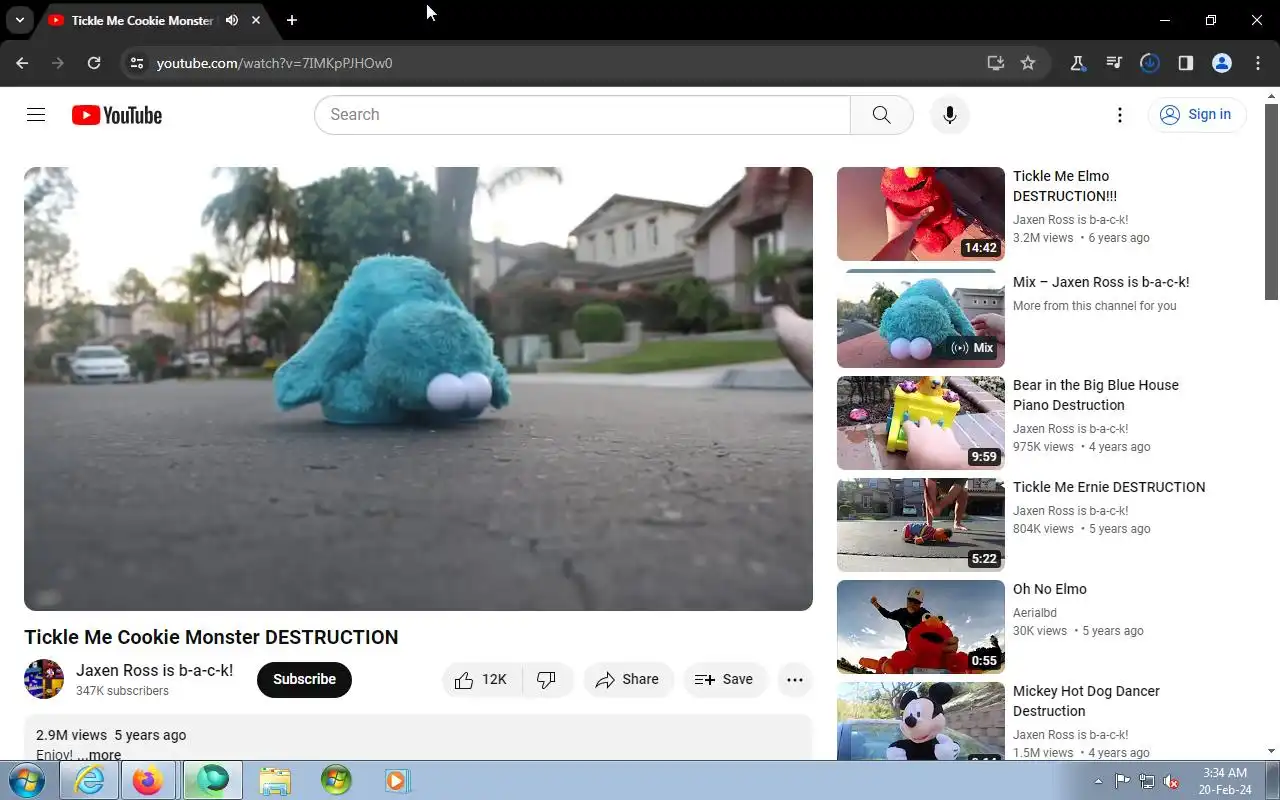
Task: Open a new browser tab
Action: (x=291, y=20)
